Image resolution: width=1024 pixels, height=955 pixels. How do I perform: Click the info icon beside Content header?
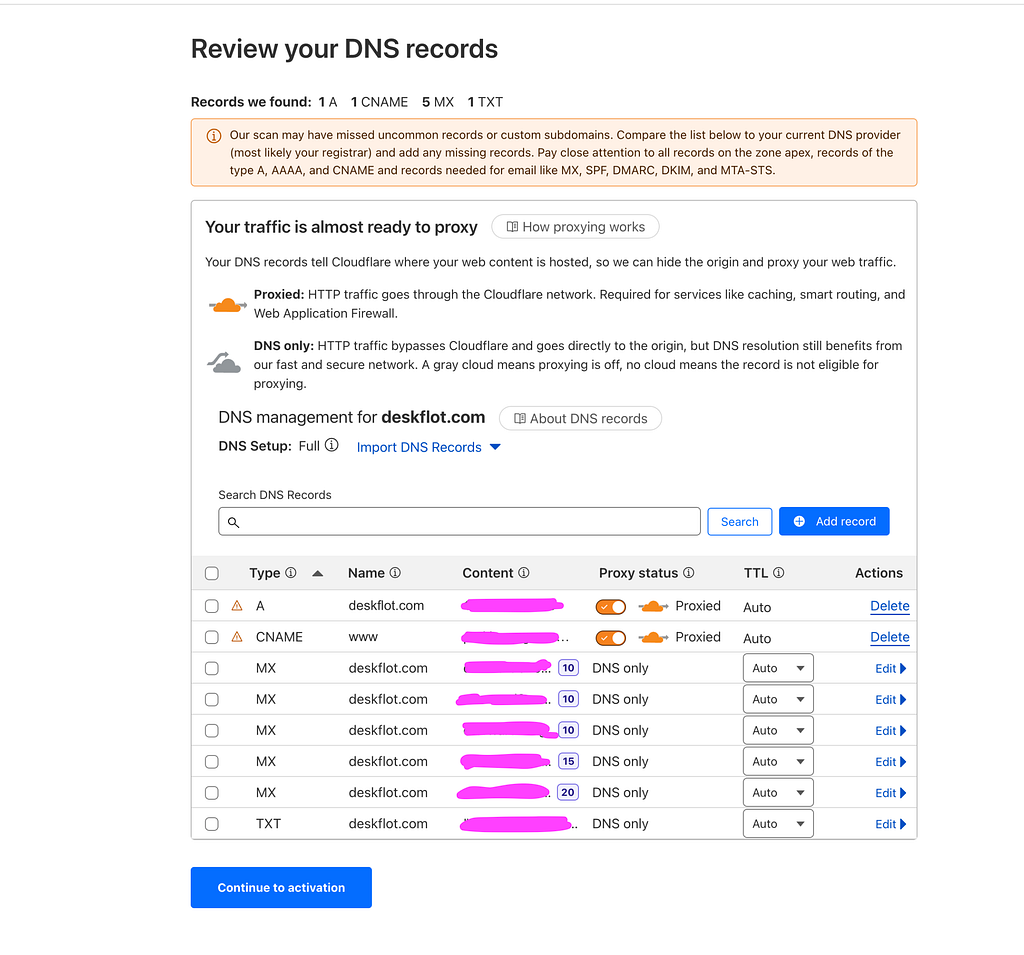pyautogui.click(x=524, y=573)
